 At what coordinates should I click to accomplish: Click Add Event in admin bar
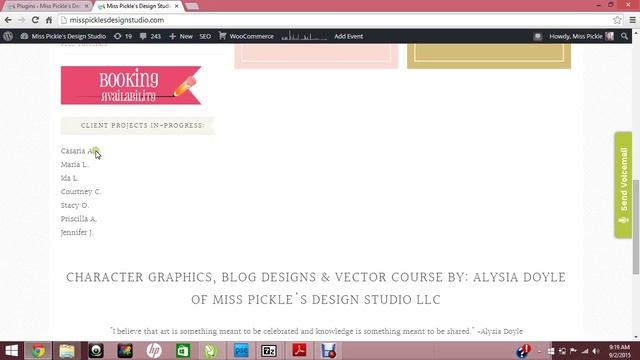click(349, 36)
